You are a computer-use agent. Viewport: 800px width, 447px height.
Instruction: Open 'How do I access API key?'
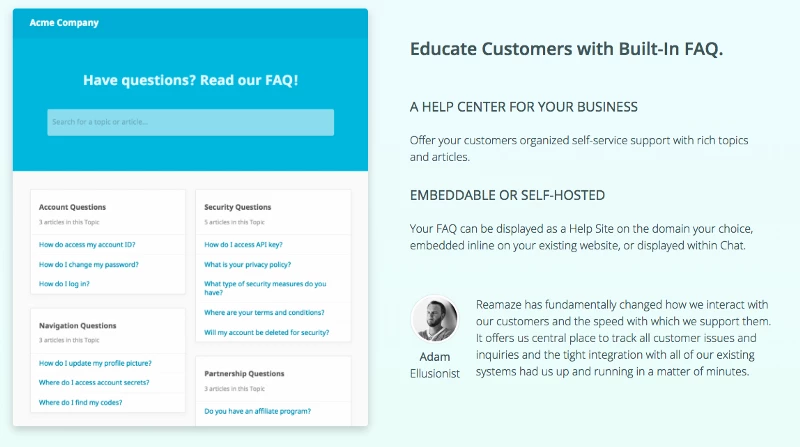pyautogui.click(x=243, y=245)
